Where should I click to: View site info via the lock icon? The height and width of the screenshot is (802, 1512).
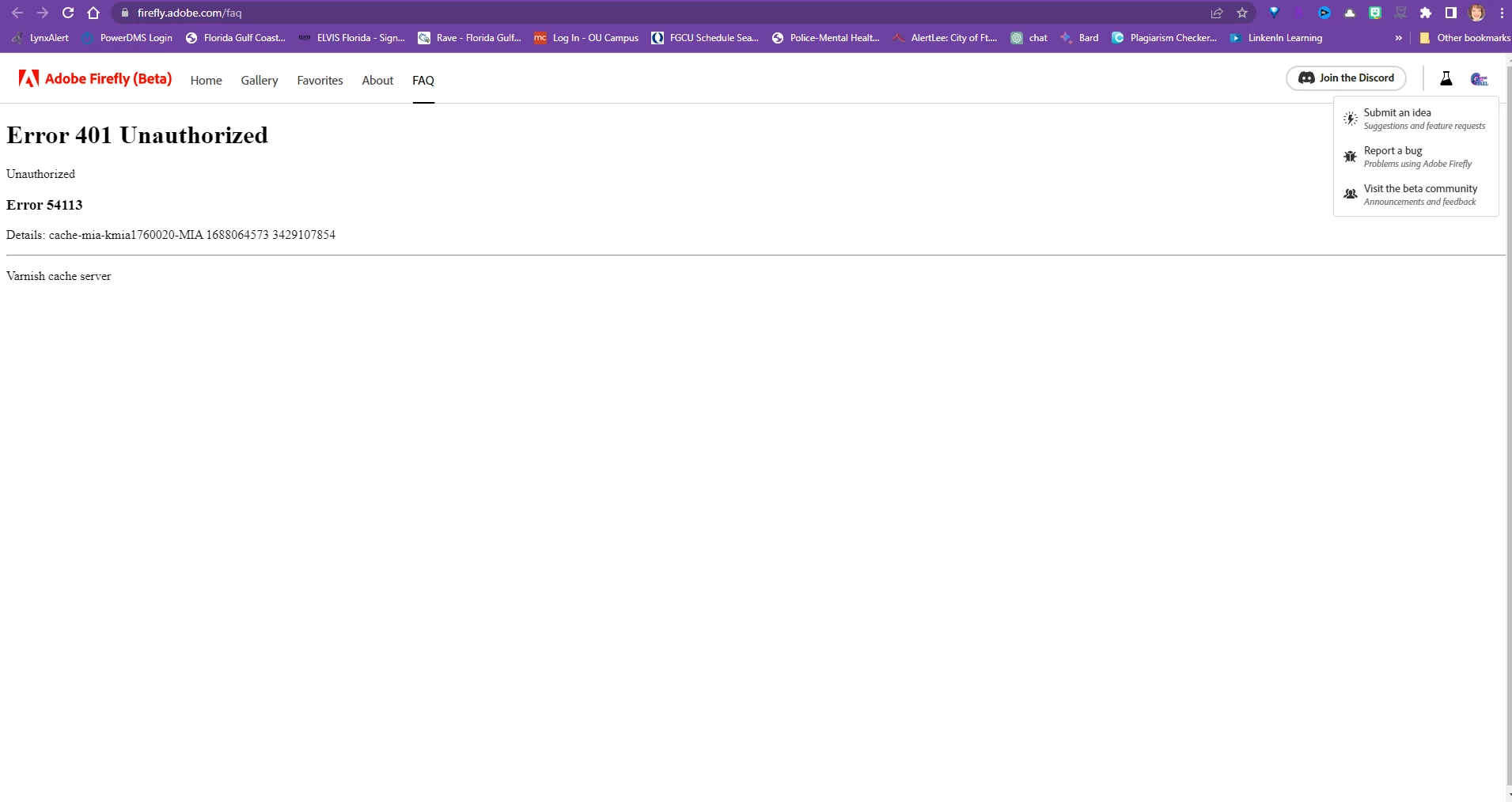pyautogui.click(x=124, y=13)
